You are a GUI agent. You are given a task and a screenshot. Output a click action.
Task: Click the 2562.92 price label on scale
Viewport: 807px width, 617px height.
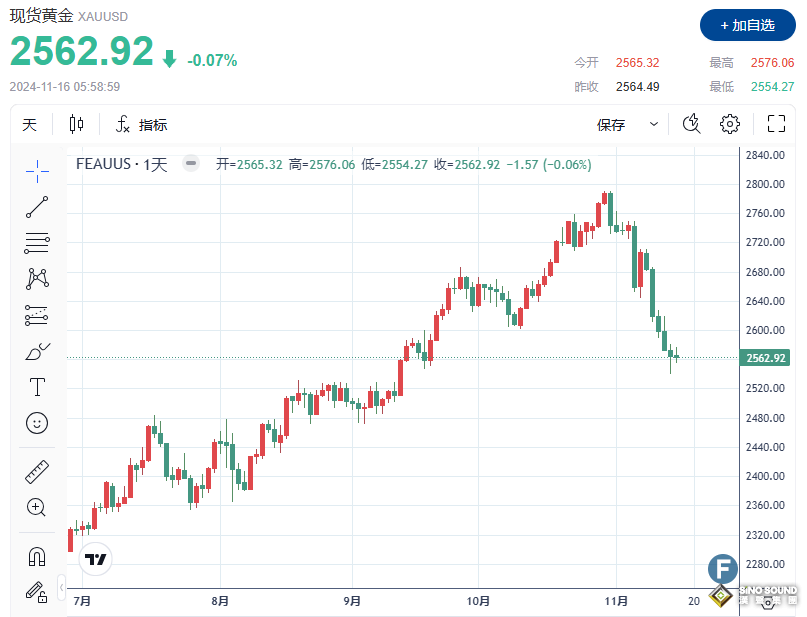(765, 357)
